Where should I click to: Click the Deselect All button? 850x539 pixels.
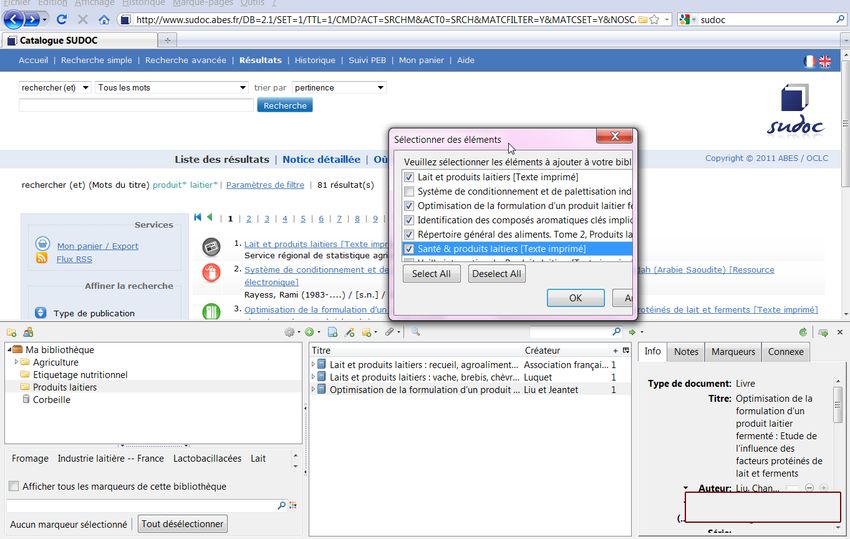tap(497, 274)
